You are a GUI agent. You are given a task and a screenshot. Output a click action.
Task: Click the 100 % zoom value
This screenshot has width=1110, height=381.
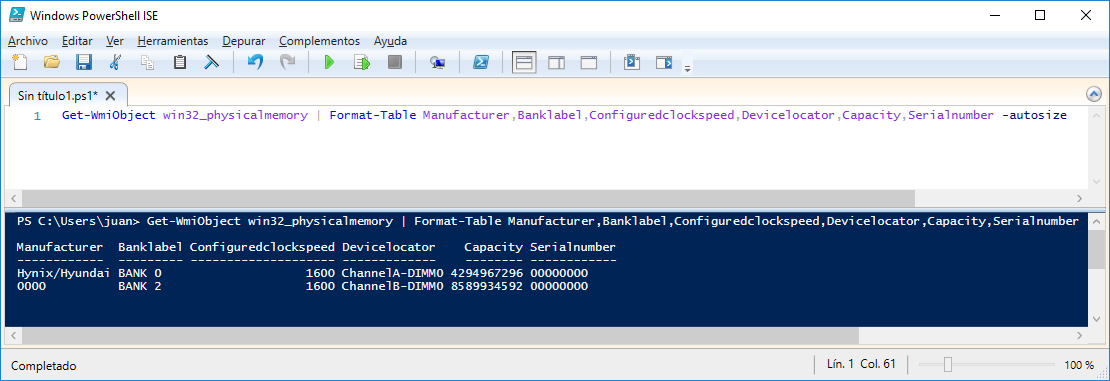click(1079, 365)
